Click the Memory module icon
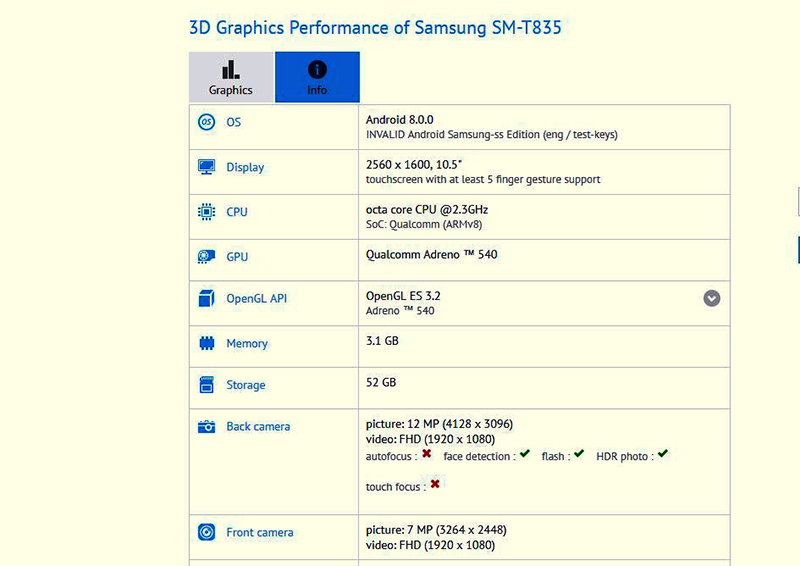 207,343
